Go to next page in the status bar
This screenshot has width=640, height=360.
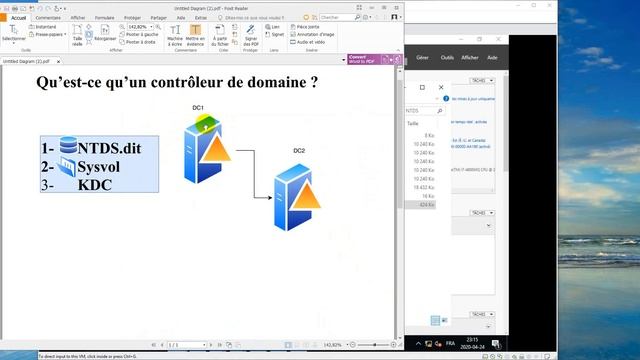coord(211,345)
